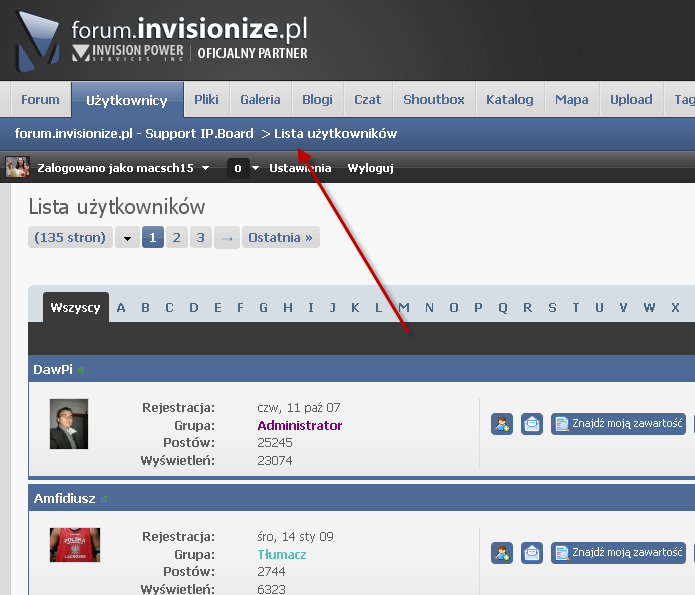Click the small user avatar beside Zalogowano jako

click(x=17, y=167)
